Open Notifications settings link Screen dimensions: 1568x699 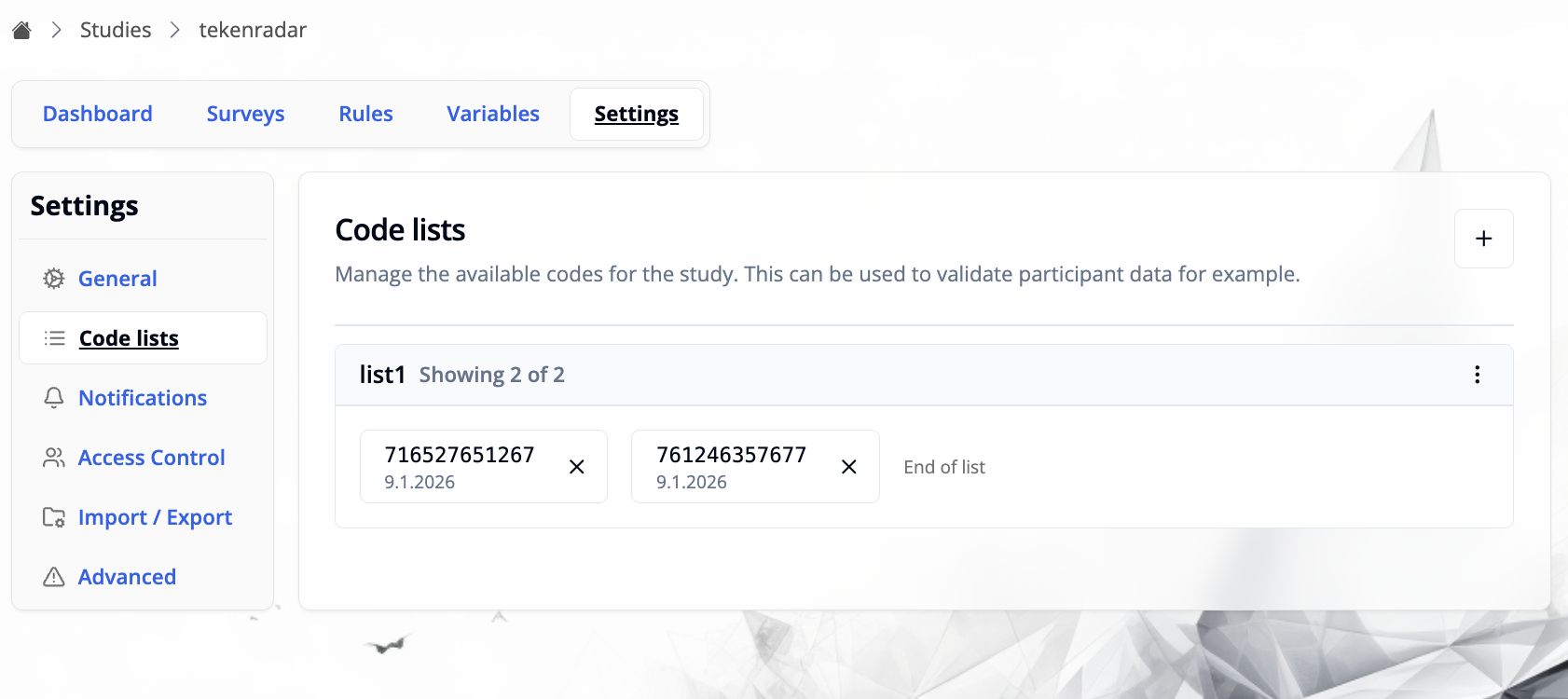[x=143, y=398]
